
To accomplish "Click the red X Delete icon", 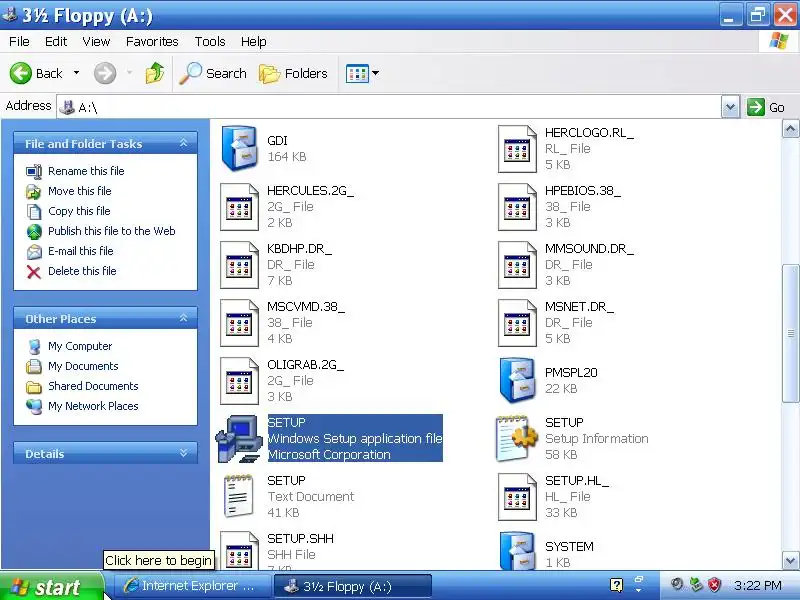I will 34,272.
